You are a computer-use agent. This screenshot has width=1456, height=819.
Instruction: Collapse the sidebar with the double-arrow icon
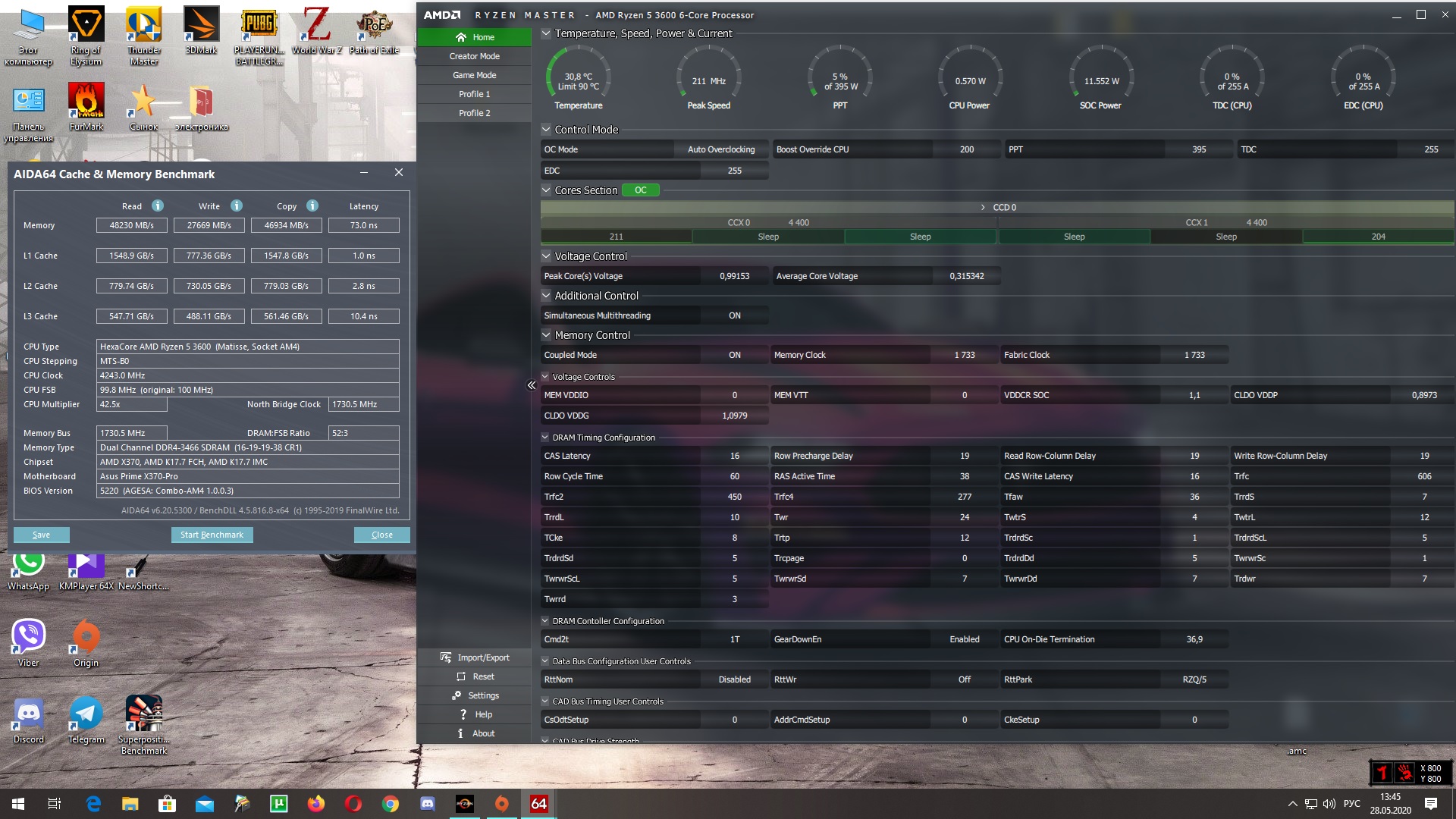point(531,385)
